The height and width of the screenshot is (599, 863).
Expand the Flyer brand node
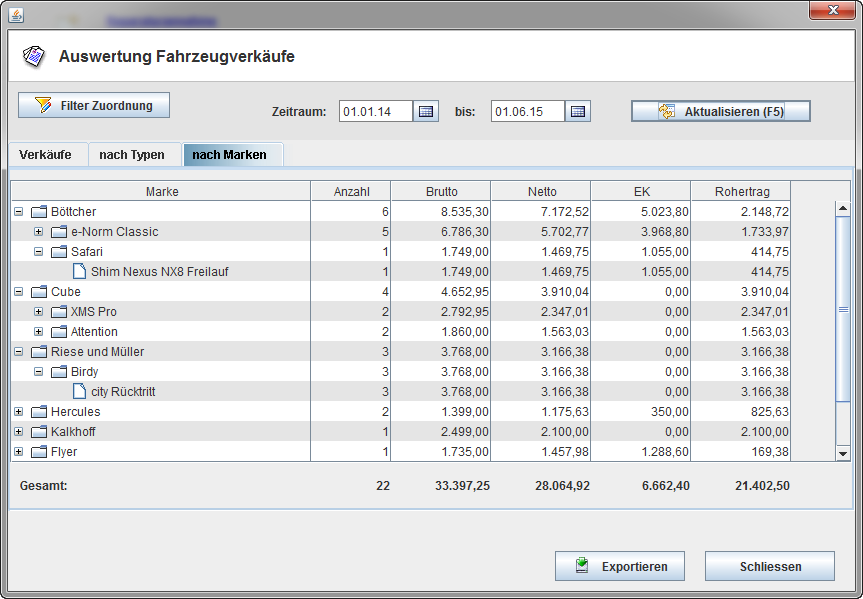19,452
